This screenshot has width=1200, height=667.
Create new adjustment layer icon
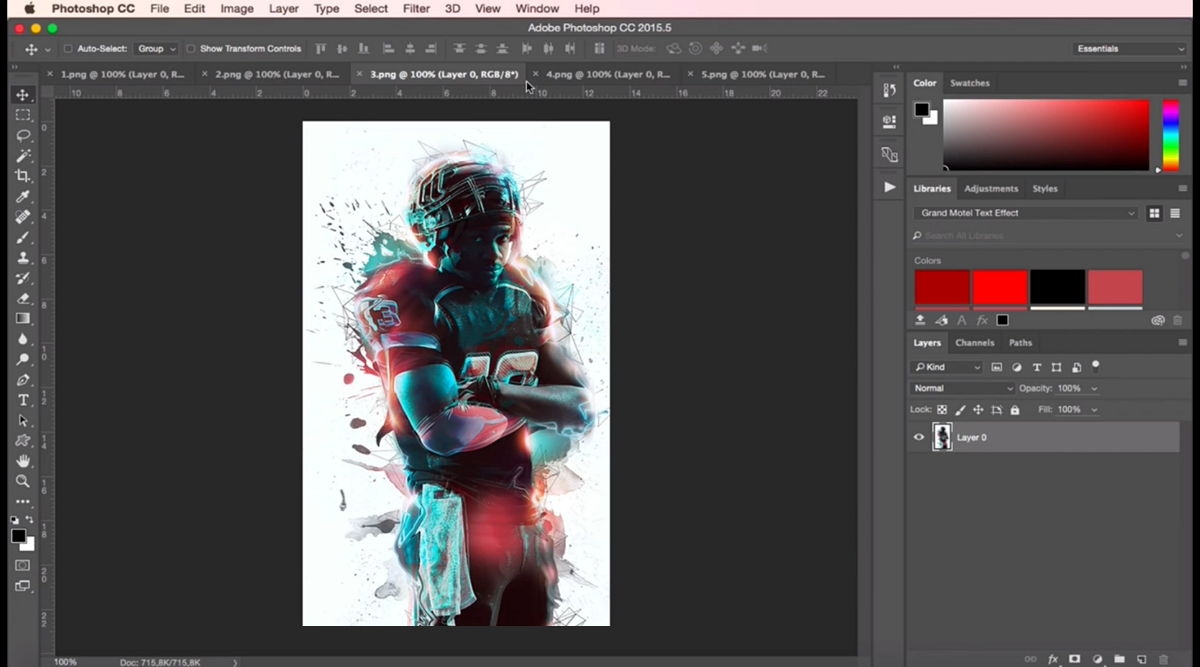point(1097,659)
